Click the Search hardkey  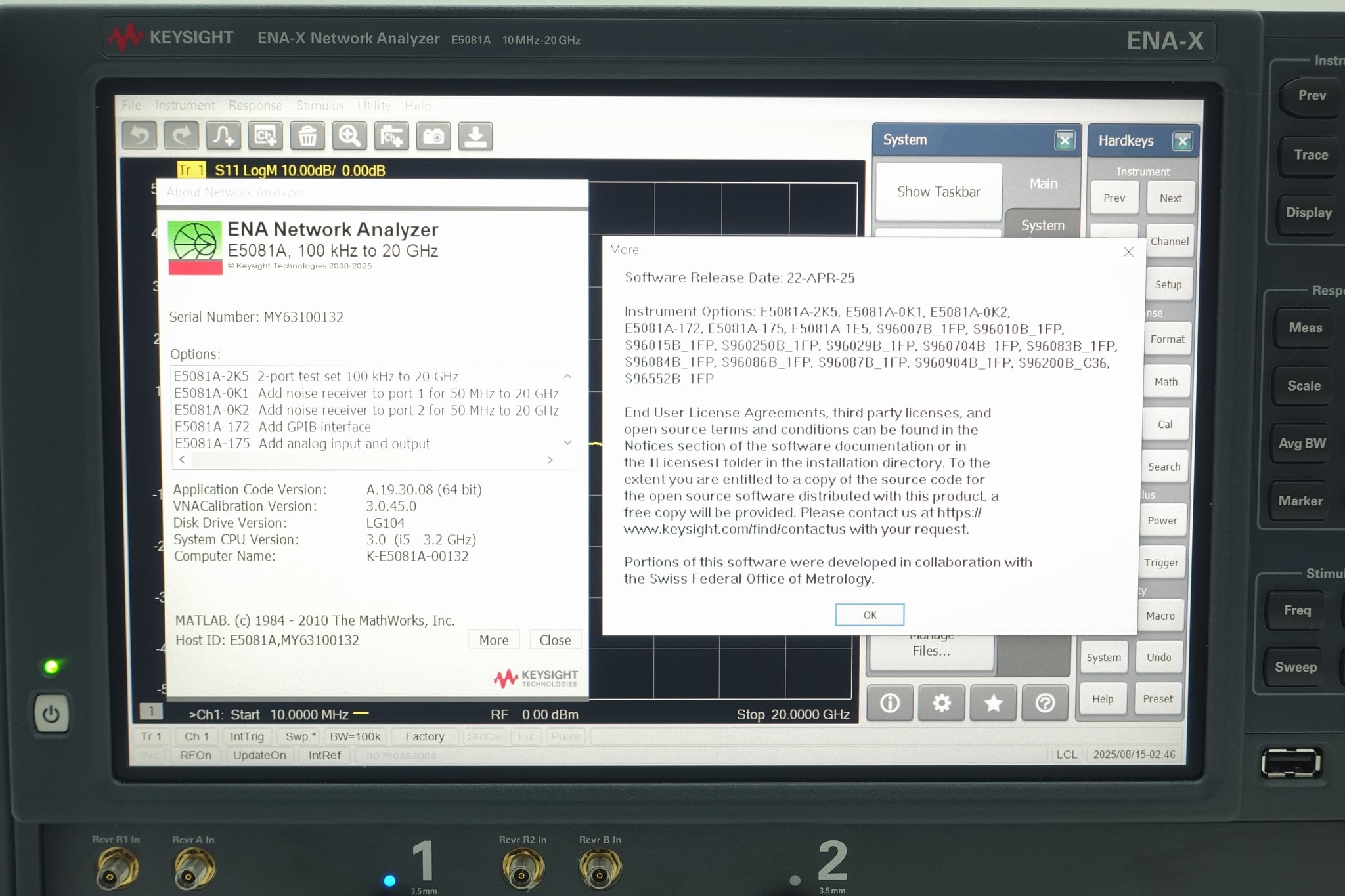(1164, 467)
